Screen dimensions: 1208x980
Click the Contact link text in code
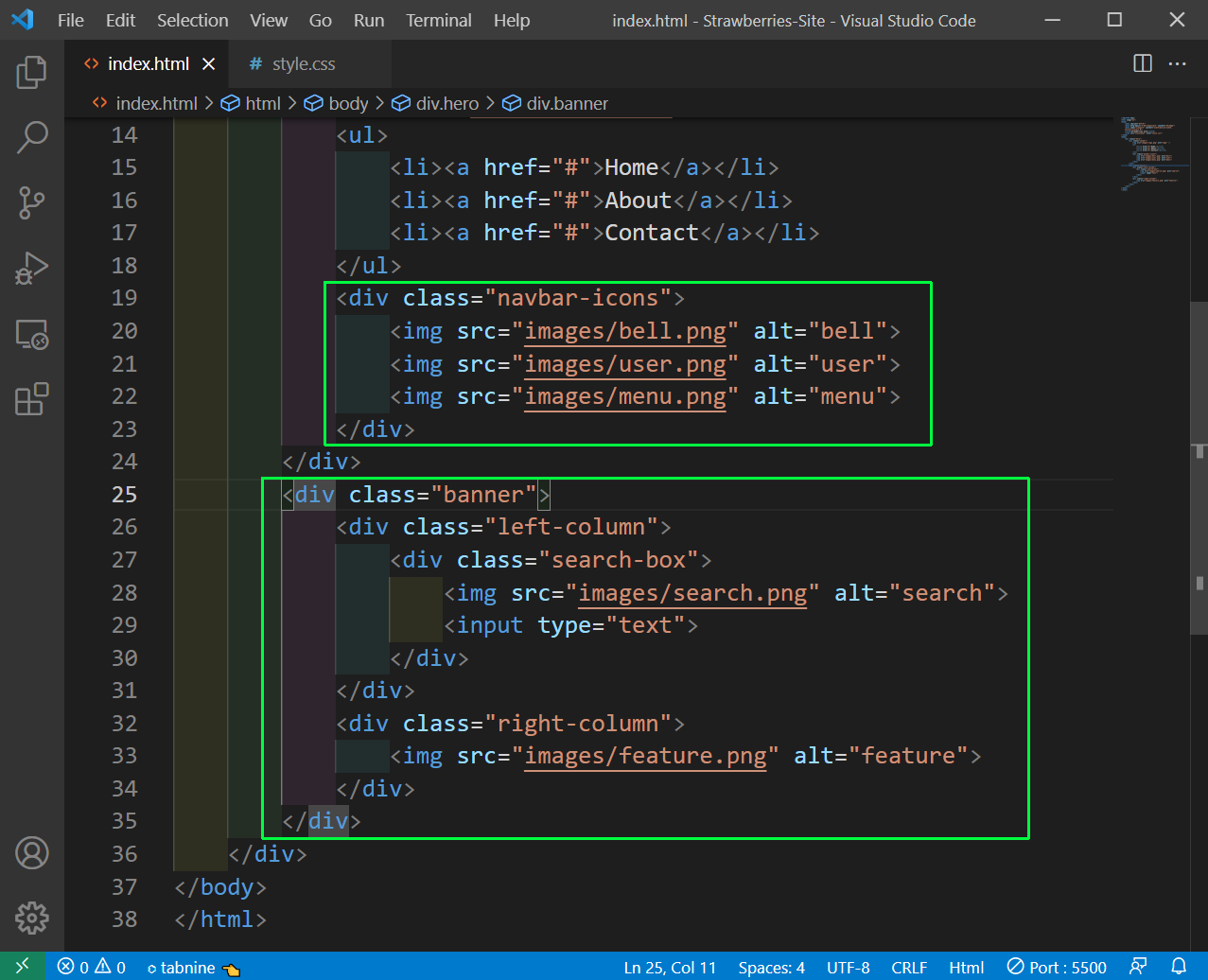[x=652, y=233]
